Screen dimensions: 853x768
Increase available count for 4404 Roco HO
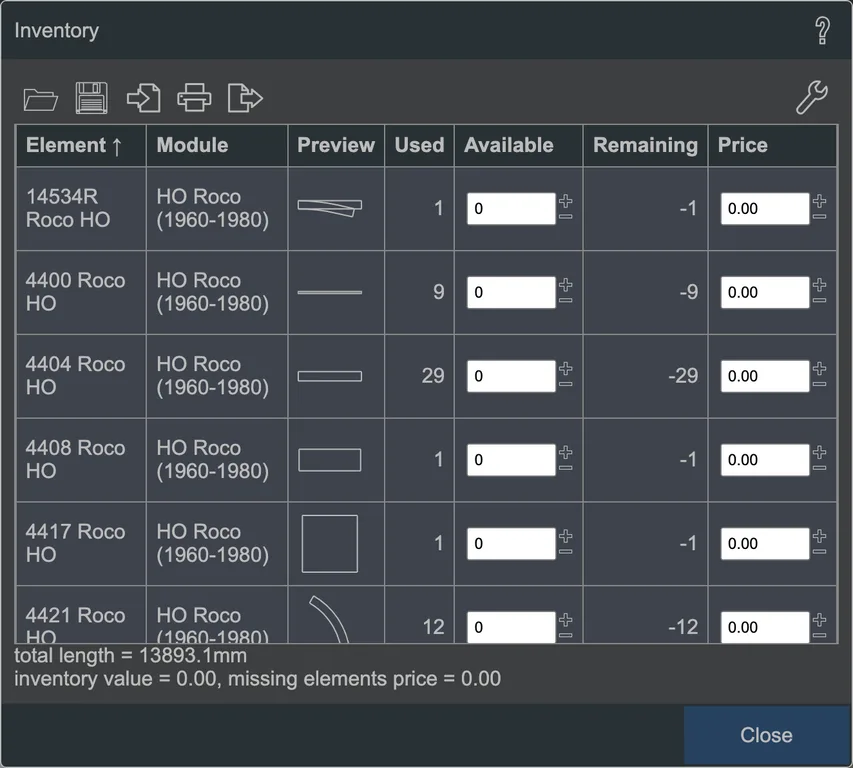(566, 368)
